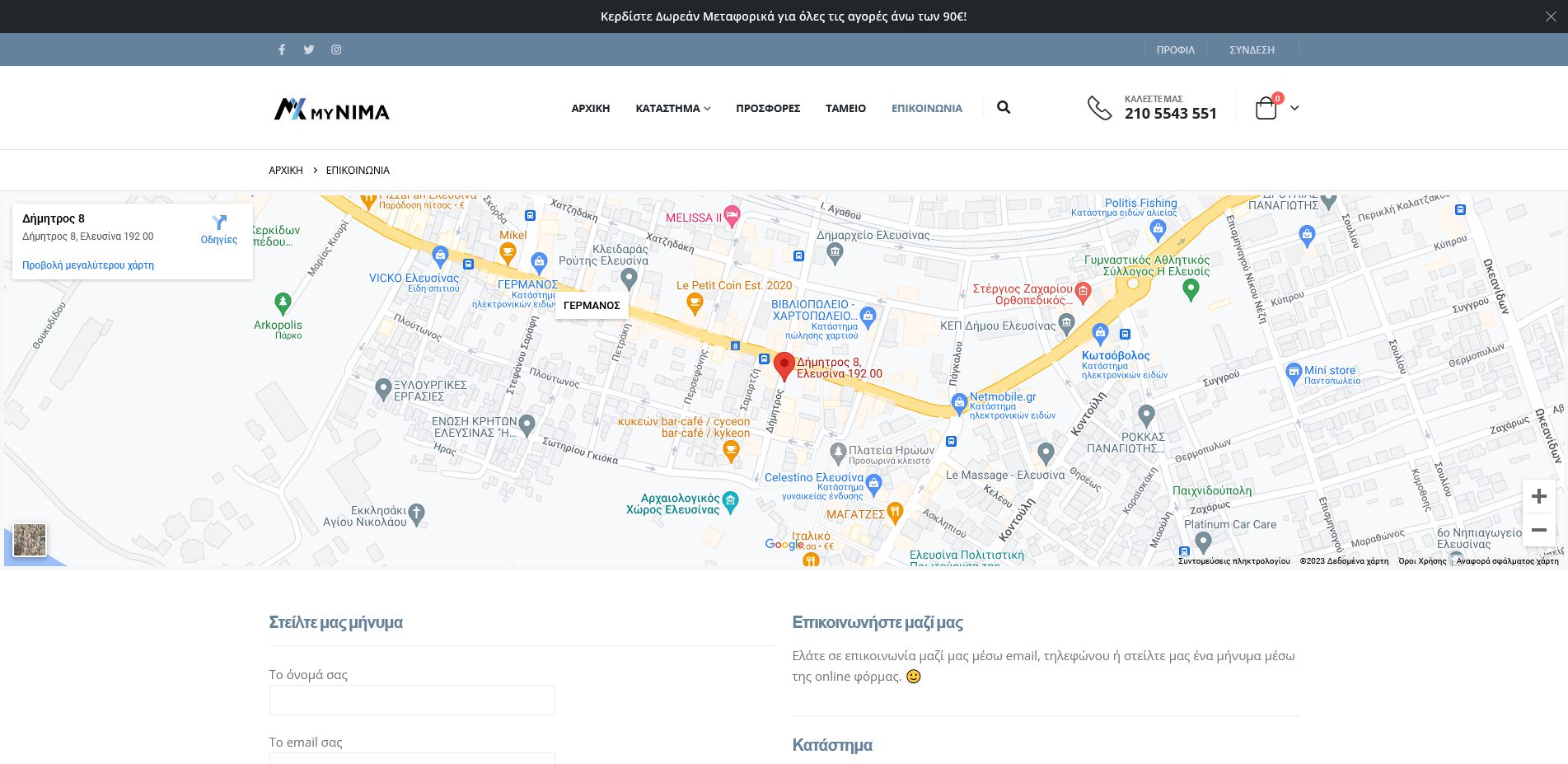Zoom in on the map

[1538, 496]
